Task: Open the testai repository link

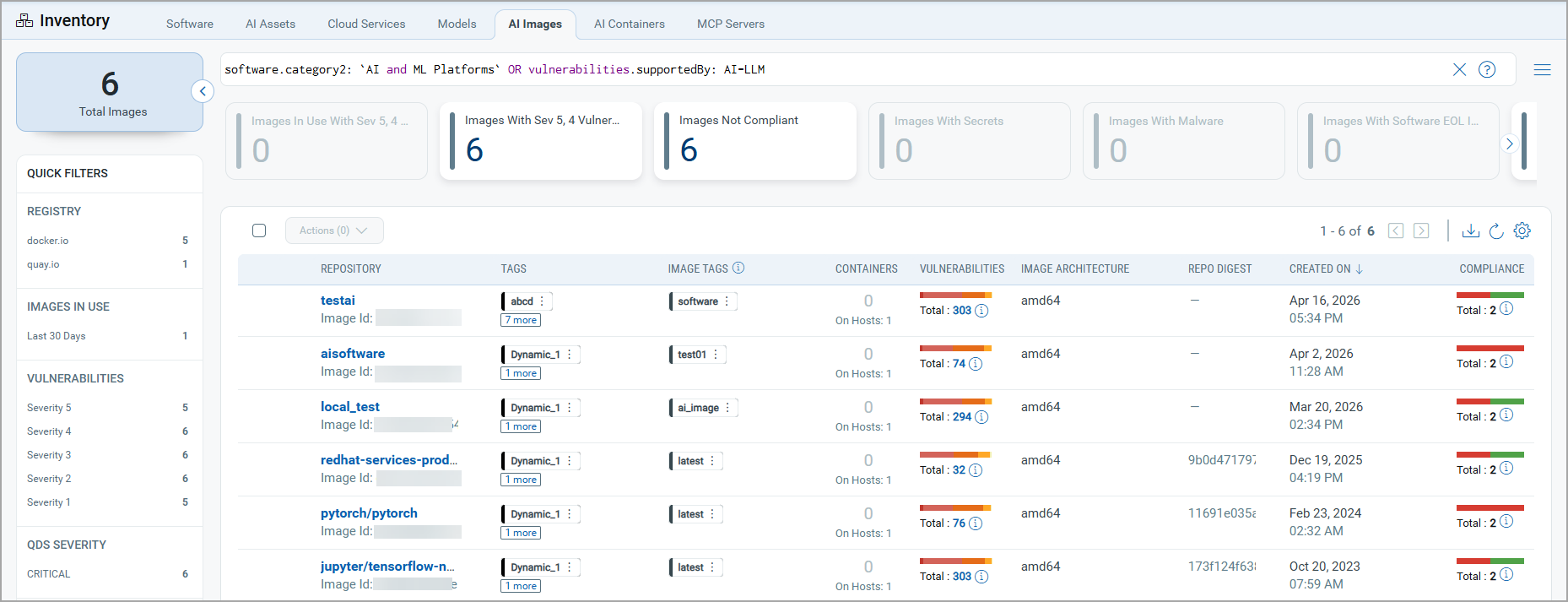Action: 338,301
